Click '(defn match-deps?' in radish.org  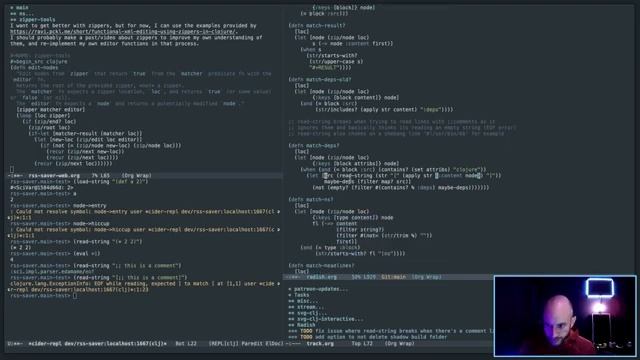313,145
